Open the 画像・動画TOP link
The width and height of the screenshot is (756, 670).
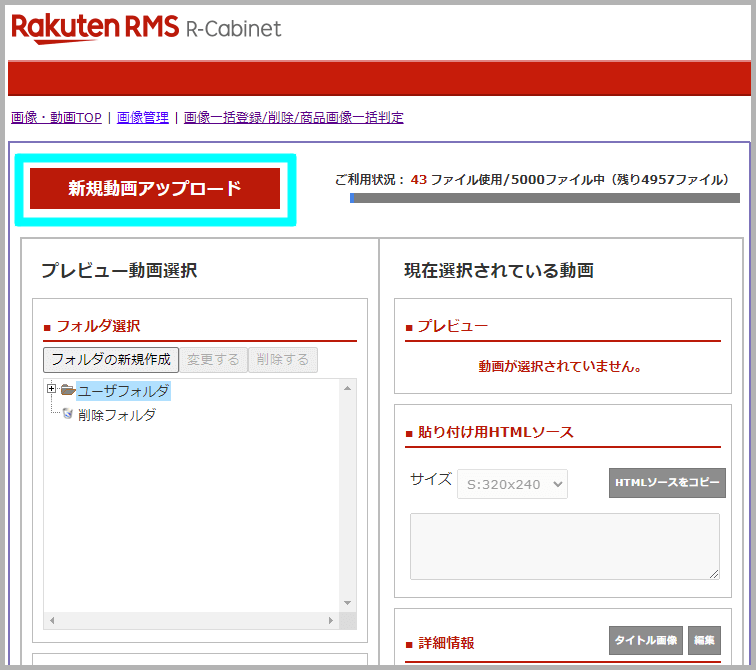point(56,118)
